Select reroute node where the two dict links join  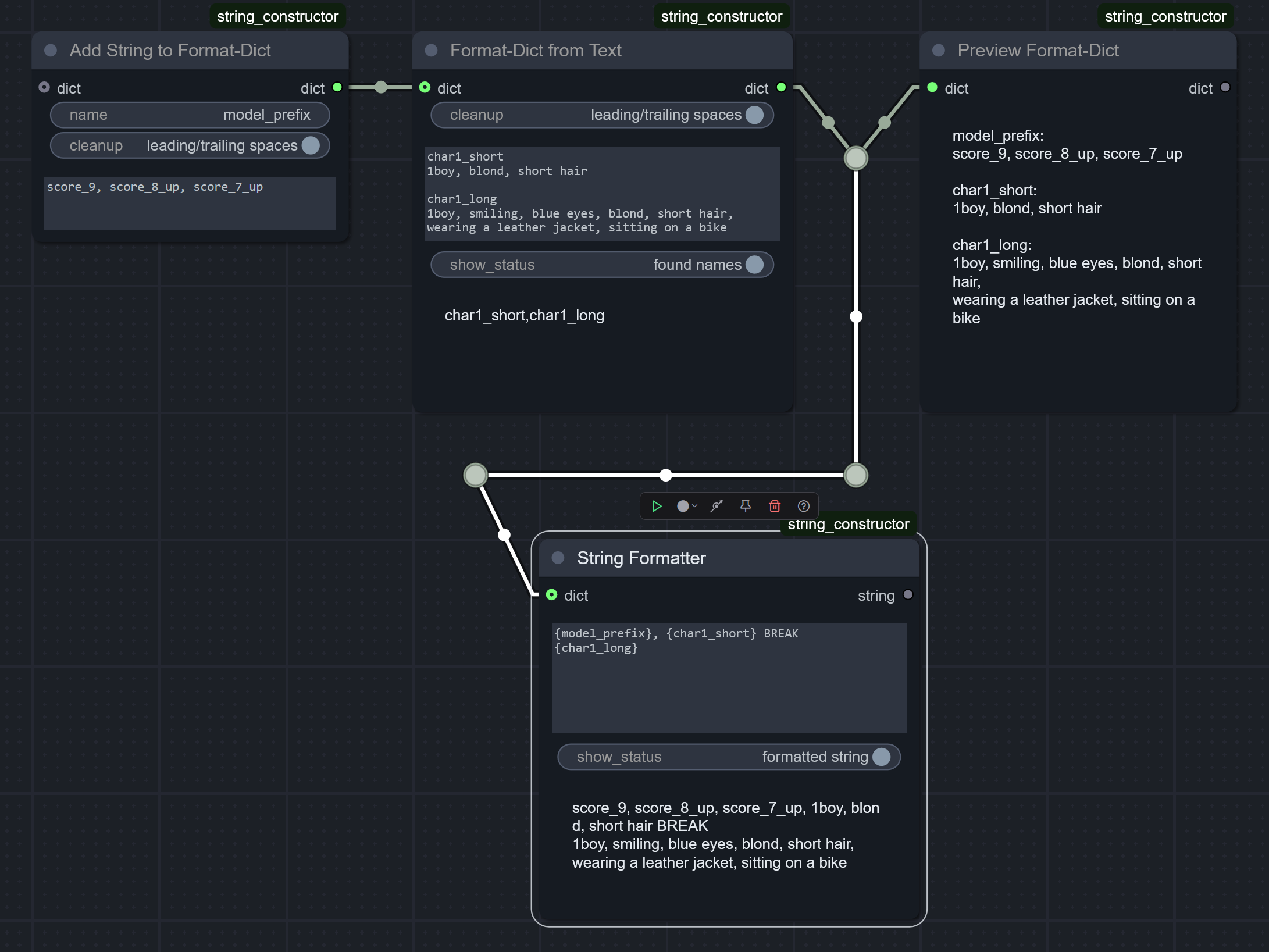click(856, 158)
